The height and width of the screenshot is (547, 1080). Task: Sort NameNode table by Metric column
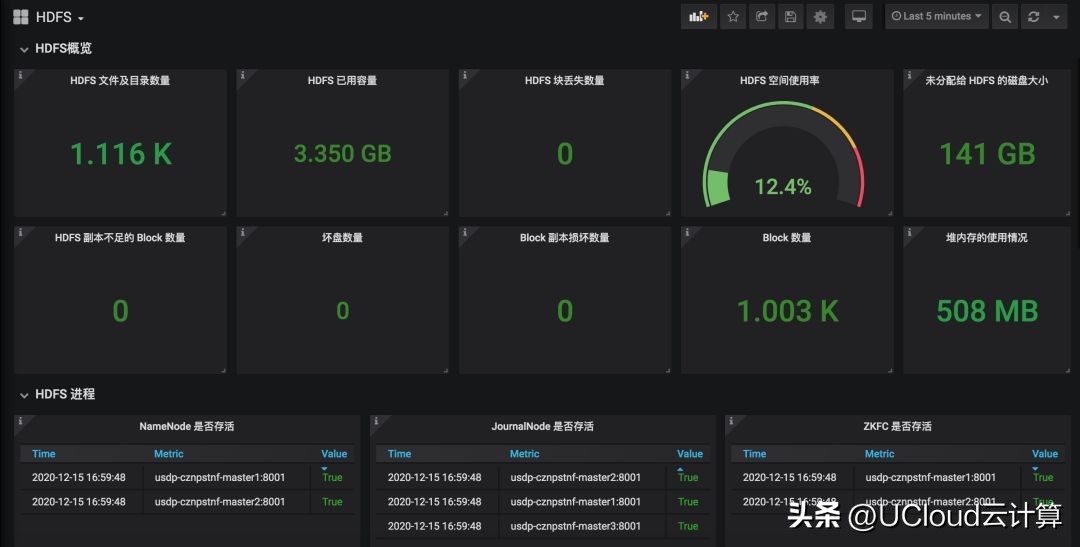click(x=169, y=453)
